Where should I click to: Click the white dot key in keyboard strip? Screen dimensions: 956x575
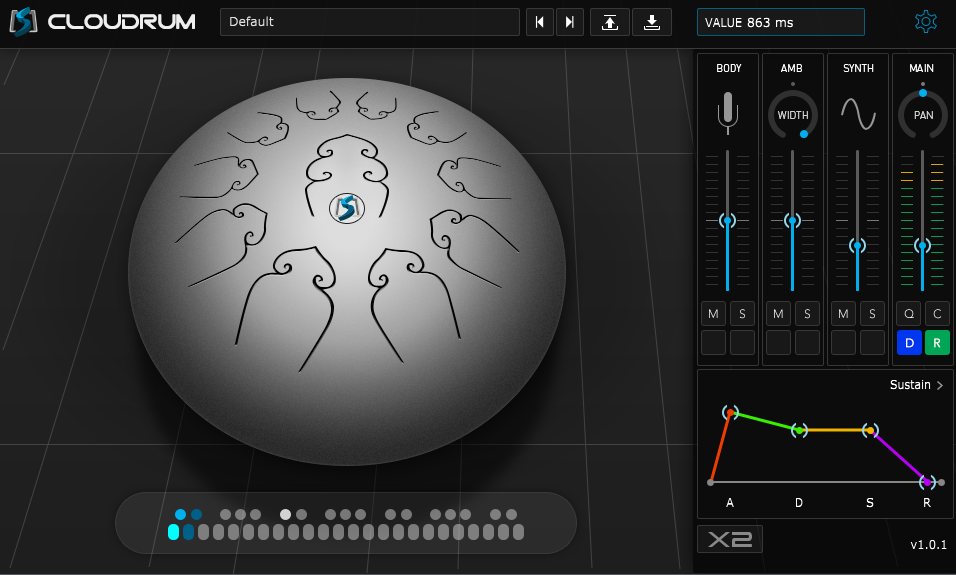(285, 515)
